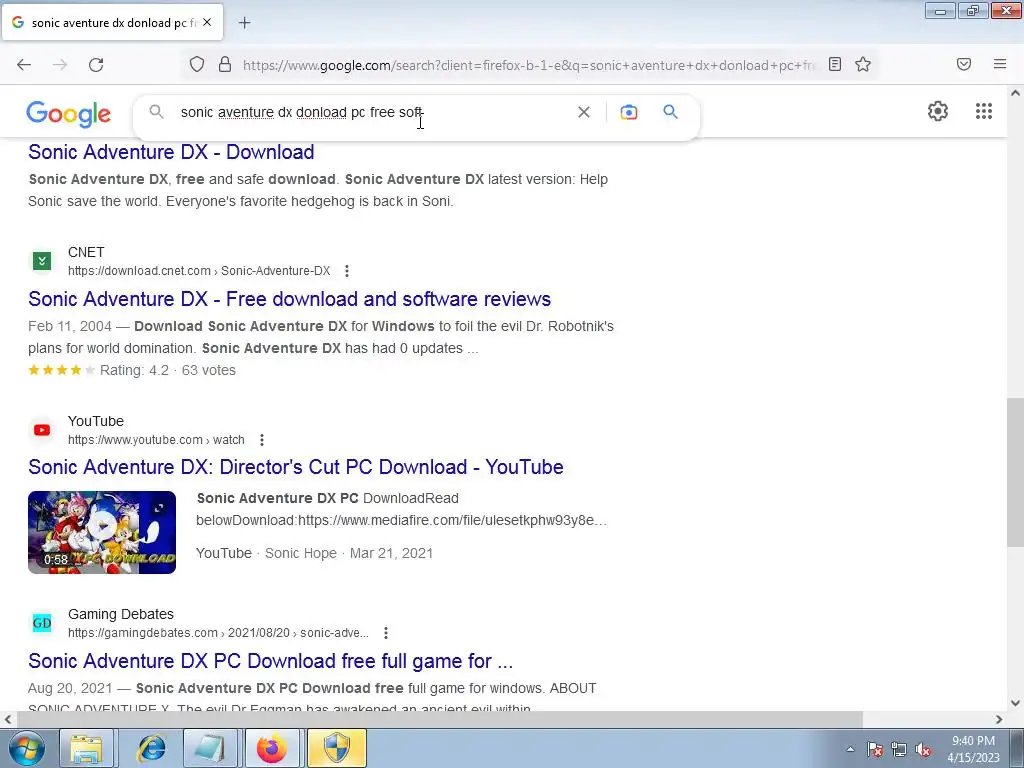Open Action Center flag icon
1024x768 pixels.
pos(875,749)
